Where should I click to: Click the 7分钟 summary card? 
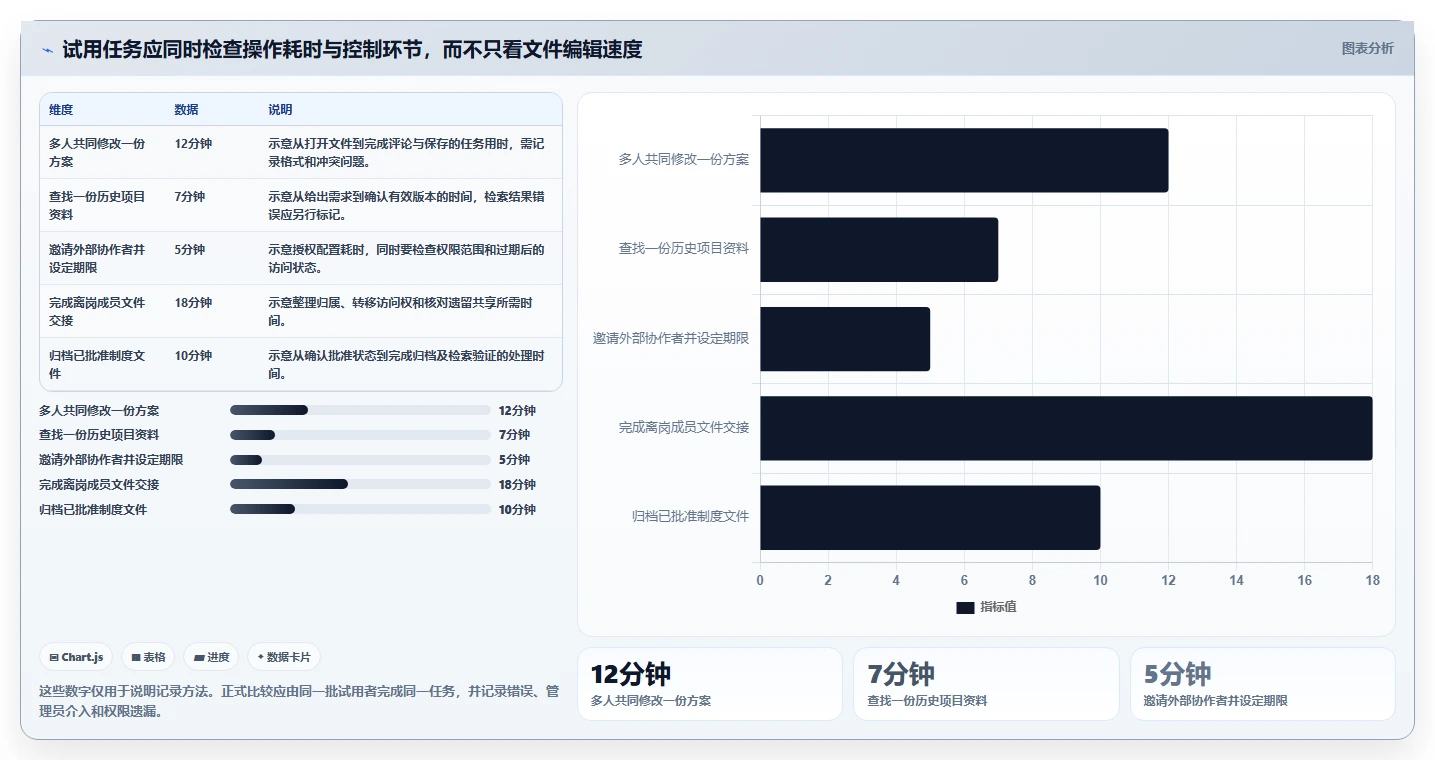tap(986, 684)
